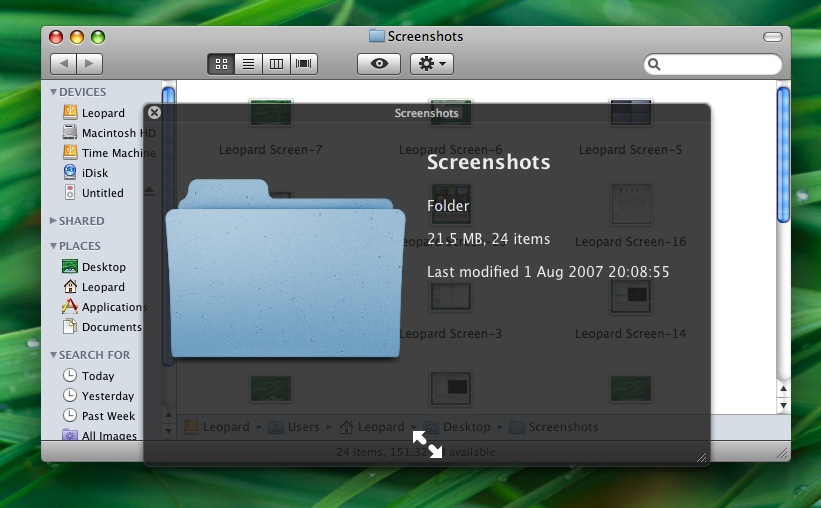Image resolution: width=821 pixels, height=508 pixels.
Task: Select the Leopard Screen-14 thumbnail
Action: click(630, 297)
